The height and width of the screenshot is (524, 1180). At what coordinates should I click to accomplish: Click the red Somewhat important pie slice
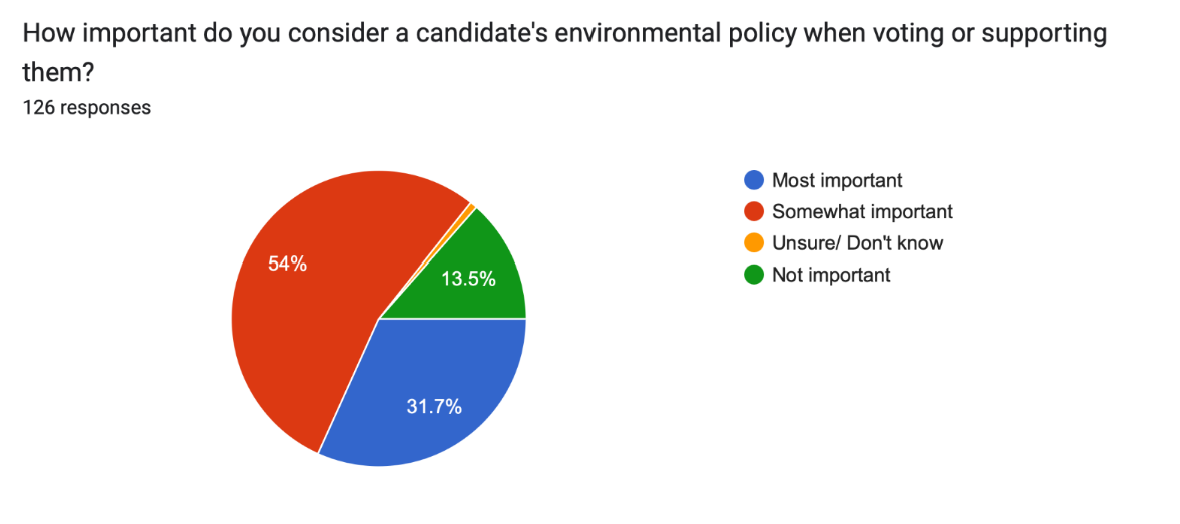(310, 330)
